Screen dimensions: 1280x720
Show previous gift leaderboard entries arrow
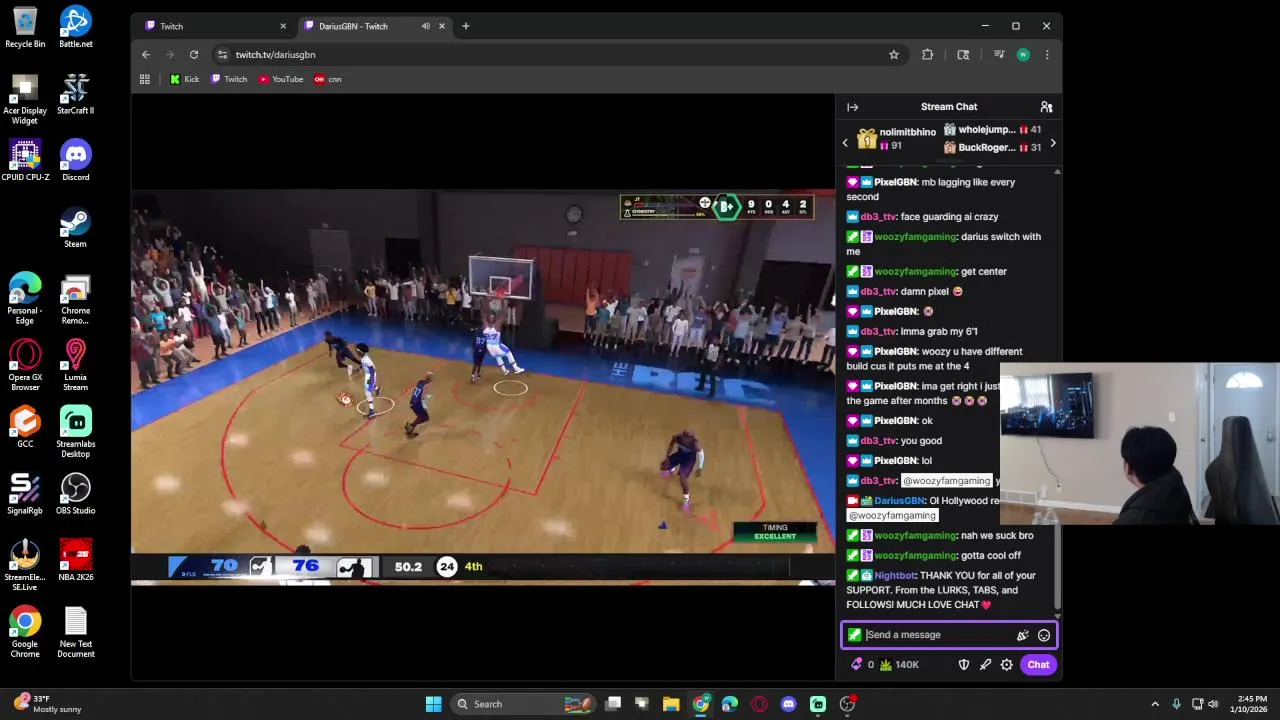845,143
